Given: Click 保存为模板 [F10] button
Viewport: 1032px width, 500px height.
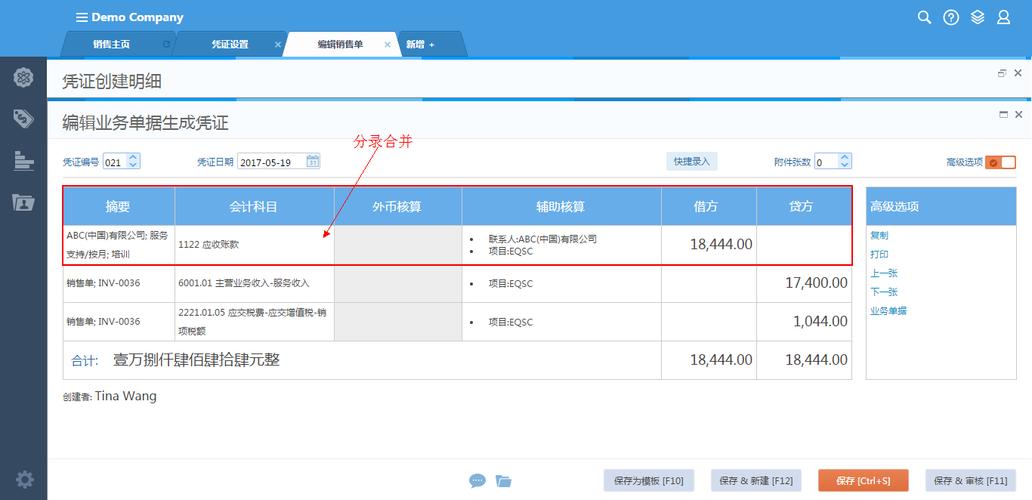Looking at the screenshot, I should coord(649,481).
